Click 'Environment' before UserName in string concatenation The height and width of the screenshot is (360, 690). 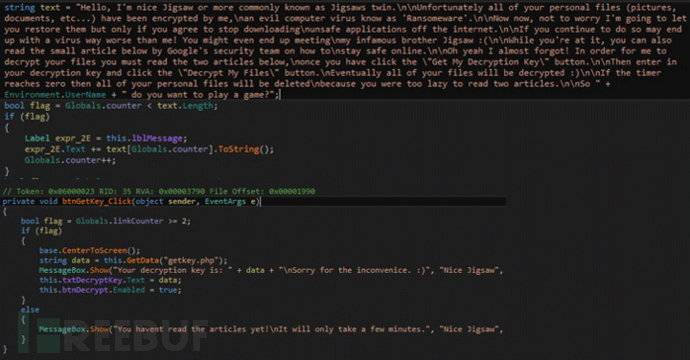click(33, 95)
